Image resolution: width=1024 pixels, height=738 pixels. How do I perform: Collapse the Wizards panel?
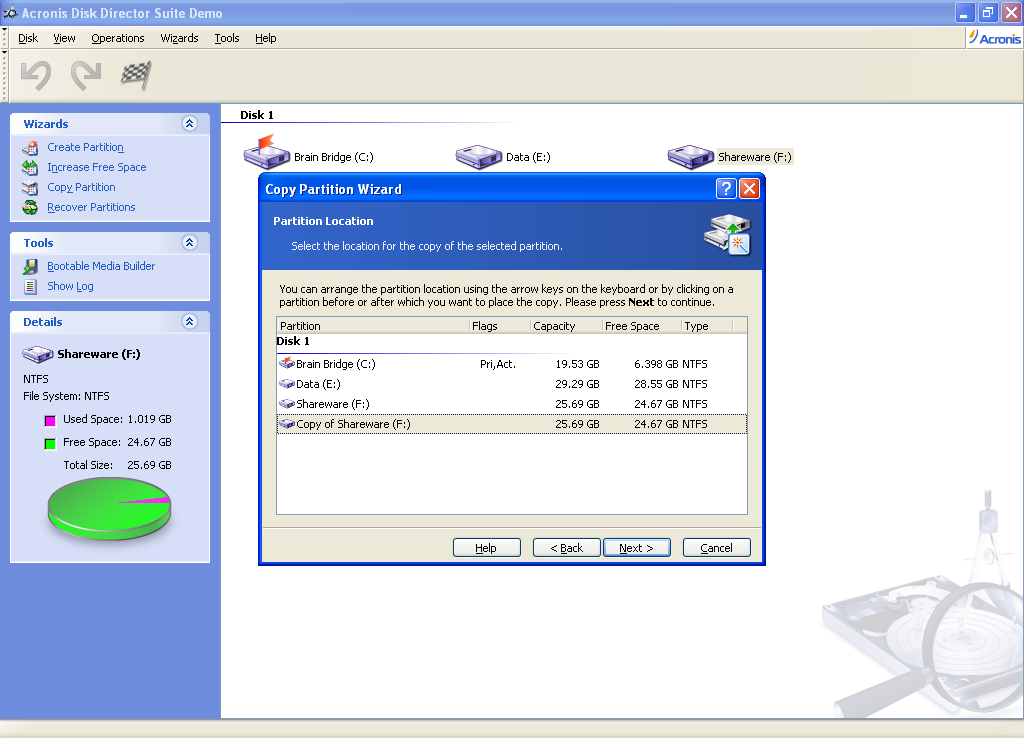(189, 123)
